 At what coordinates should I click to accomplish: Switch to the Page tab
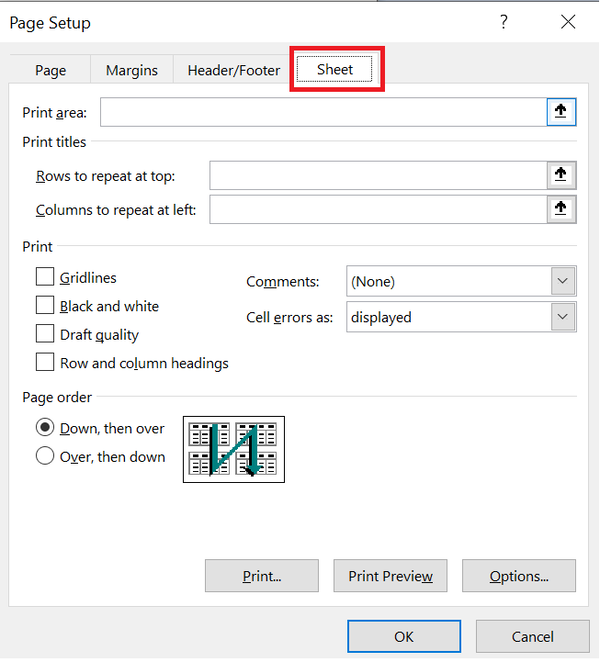coord(50,70)
